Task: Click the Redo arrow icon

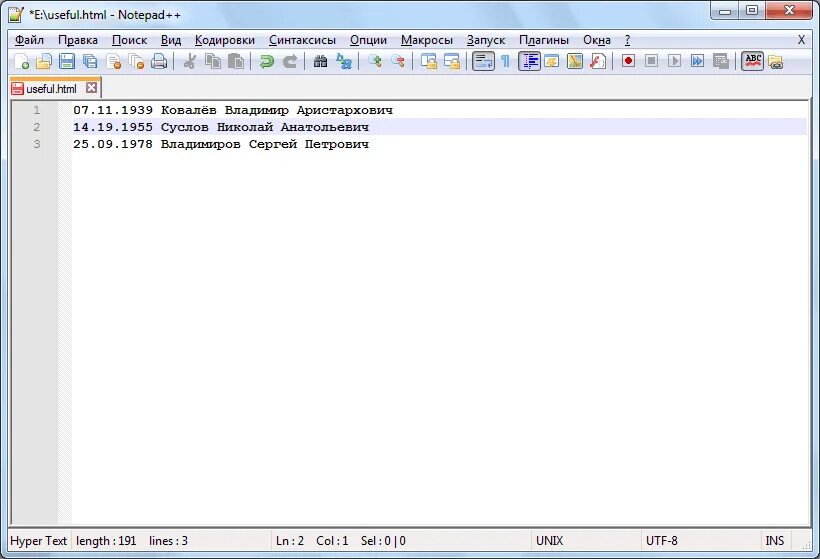Action: coord(289,61)
